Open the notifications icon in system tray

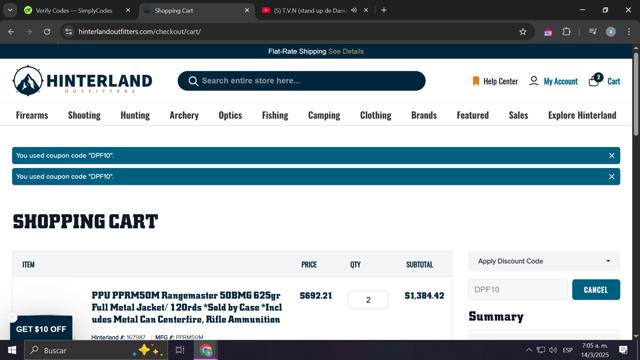pyautogui.click(x=623, y=350)
